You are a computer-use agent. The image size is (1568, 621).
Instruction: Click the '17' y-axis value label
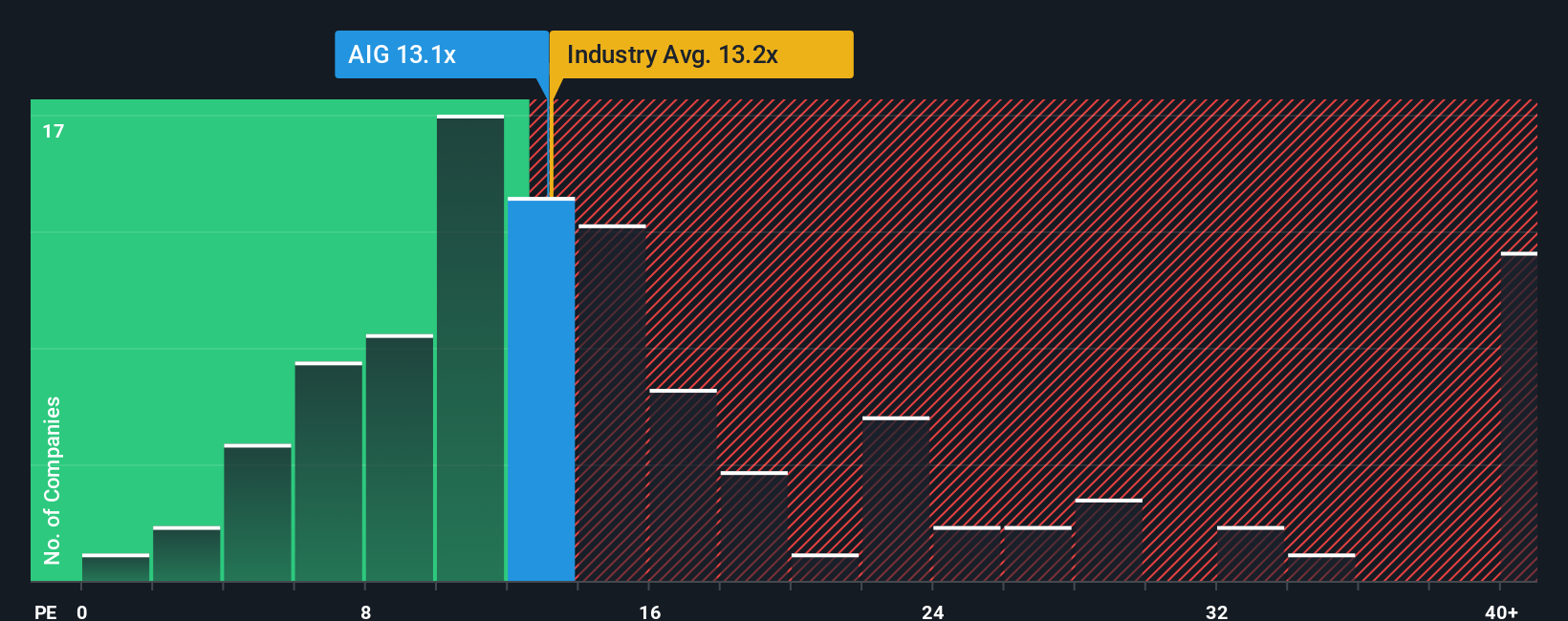click(x=54, y=131)
